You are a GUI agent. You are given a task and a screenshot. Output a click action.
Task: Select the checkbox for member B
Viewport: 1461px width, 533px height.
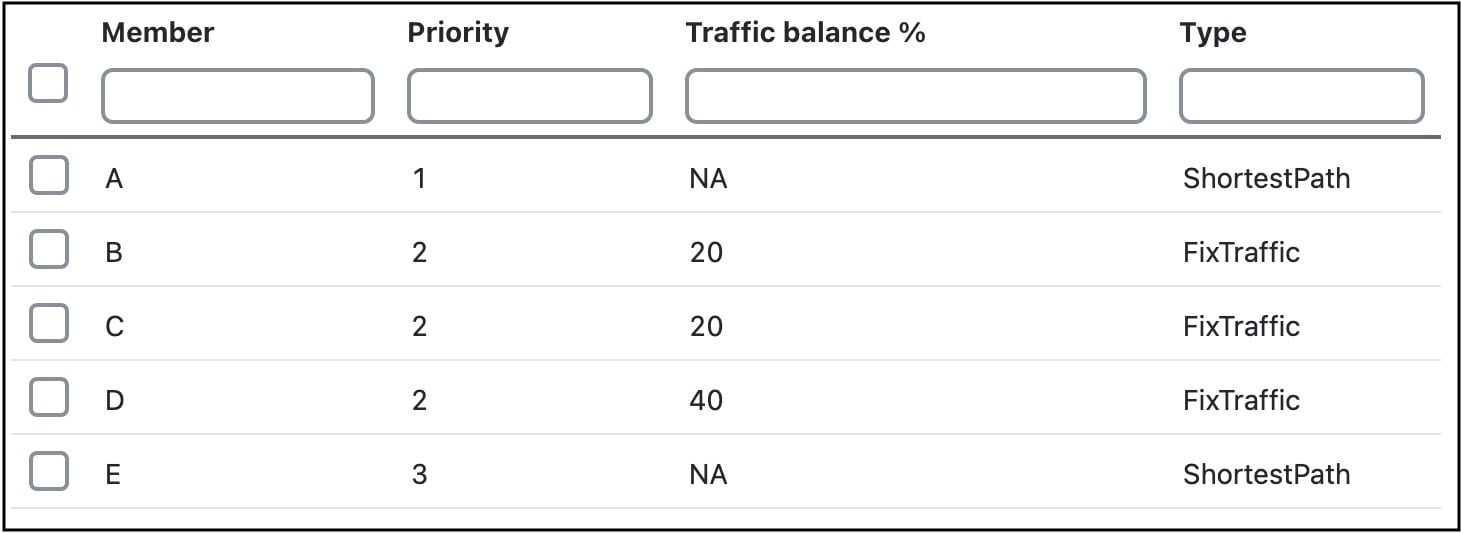[x=49, y=249]
